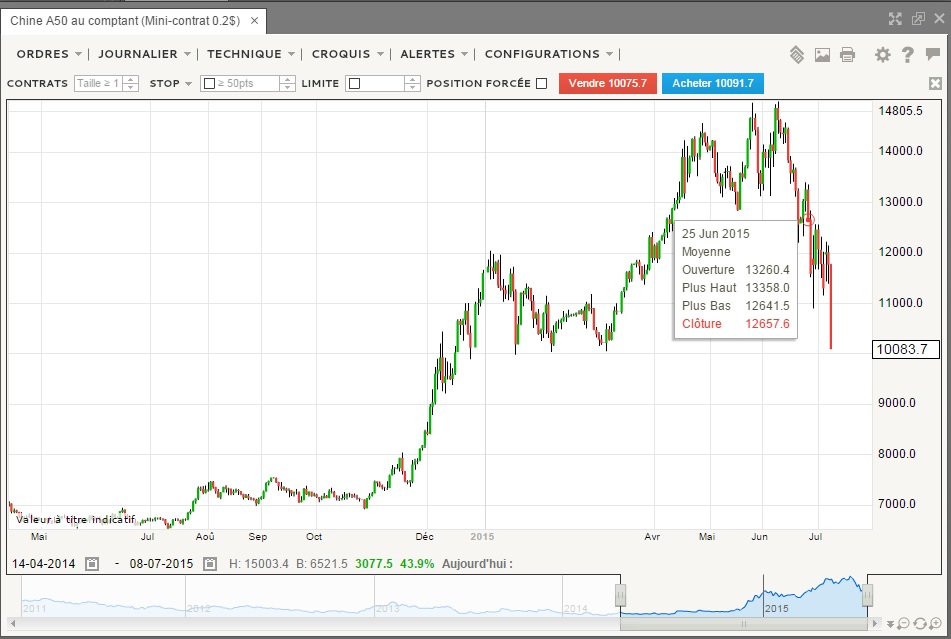Reset chart zoom with refresh icon
The image size is (951, 639).
tap(919, 624)
